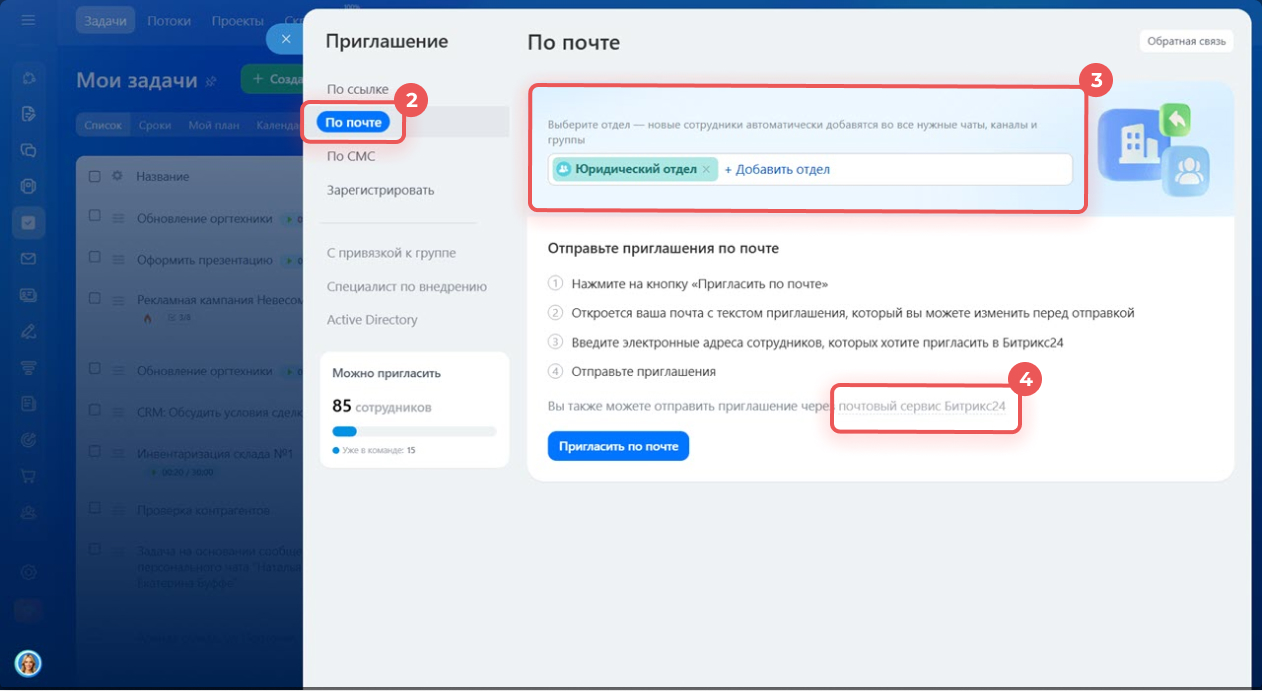1262x691 pixels.
Task: Click user avatar at bottom left
Action: click(28, 662)
